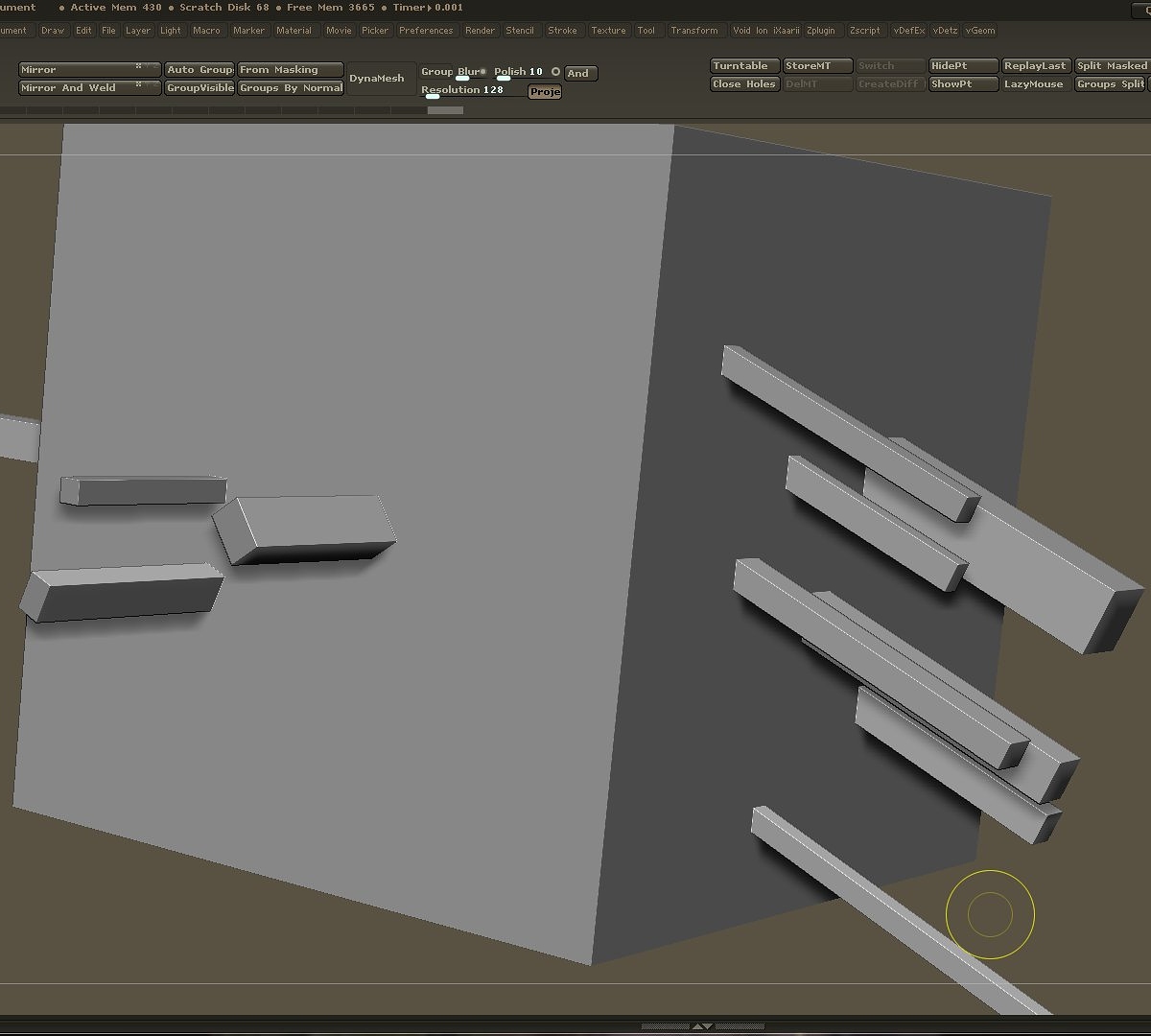The width and height of the screenshot is (1151, 1036).
Task: Open the vGeom menu
Action: click(980, 31)
